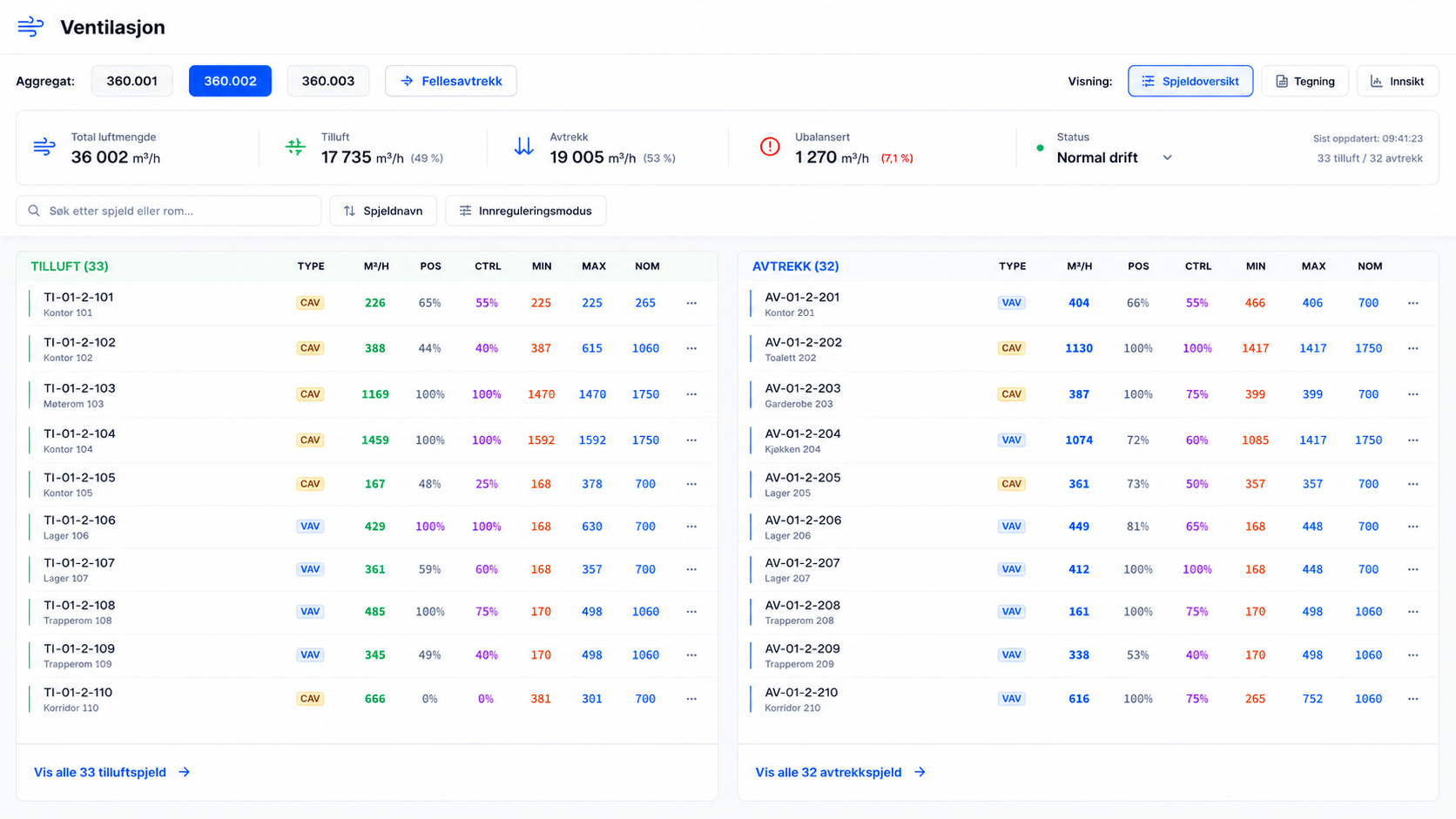Image resolution: width=1456 pixels, height=819 pixels.
Task: Open more options for AV-01-2-209
Action: point(1412,655)
